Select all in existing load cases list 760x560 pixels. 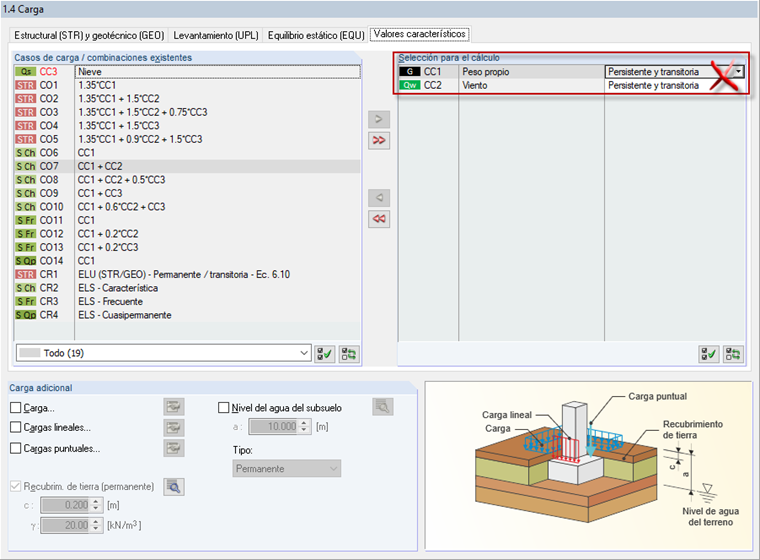point(325,354)
